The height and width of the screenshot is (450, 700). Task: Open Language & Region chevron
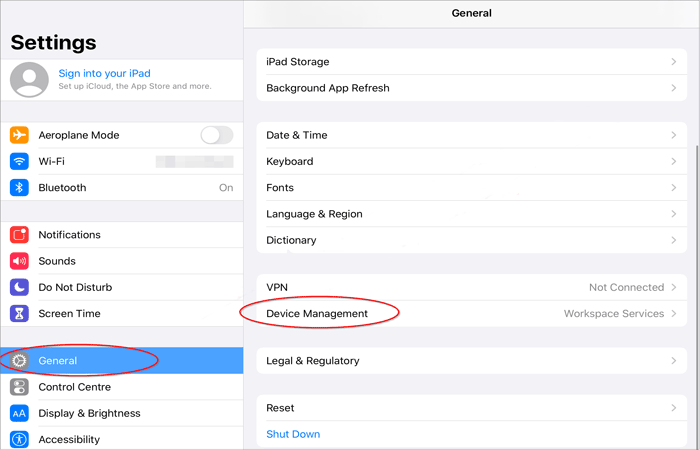click(674, 214)
